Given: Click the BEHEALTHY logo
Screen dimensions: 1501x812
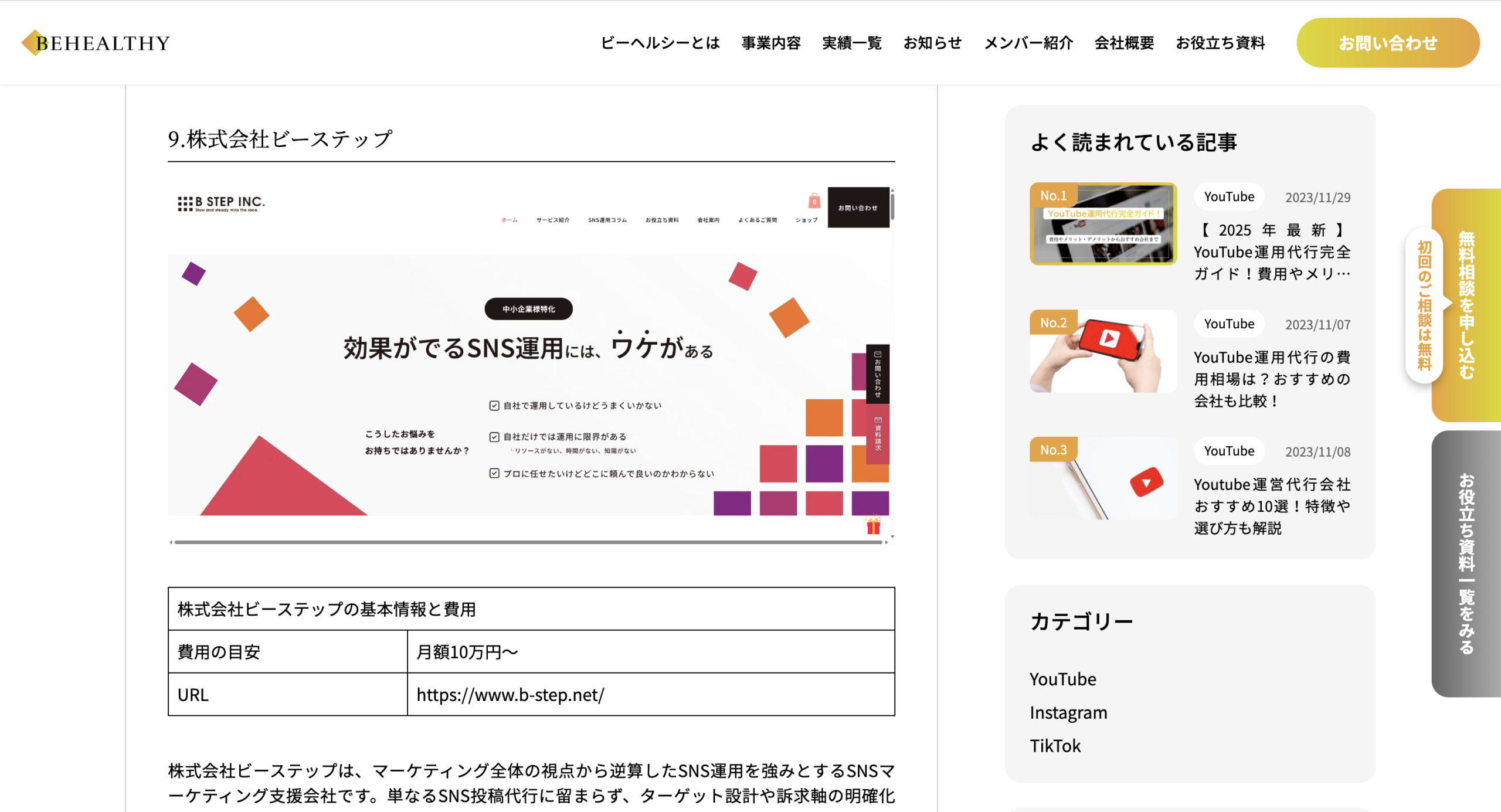Looking at the screenshot, I should (x=96, y=43).
